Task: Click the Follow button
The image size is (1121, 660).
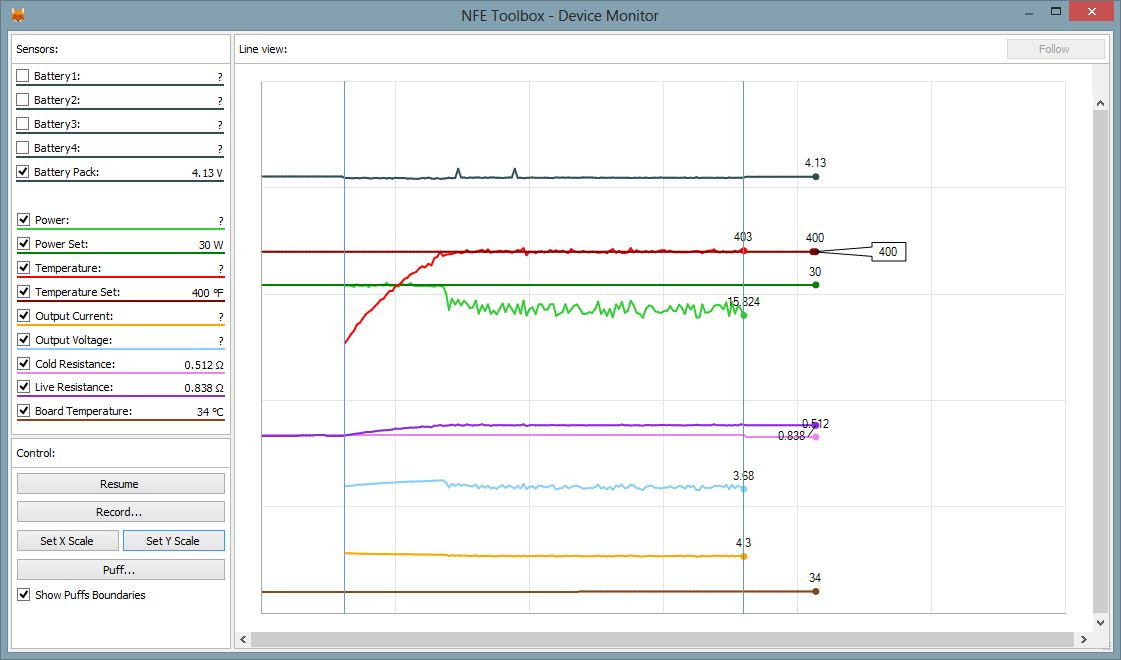Action: [1055, 49]
